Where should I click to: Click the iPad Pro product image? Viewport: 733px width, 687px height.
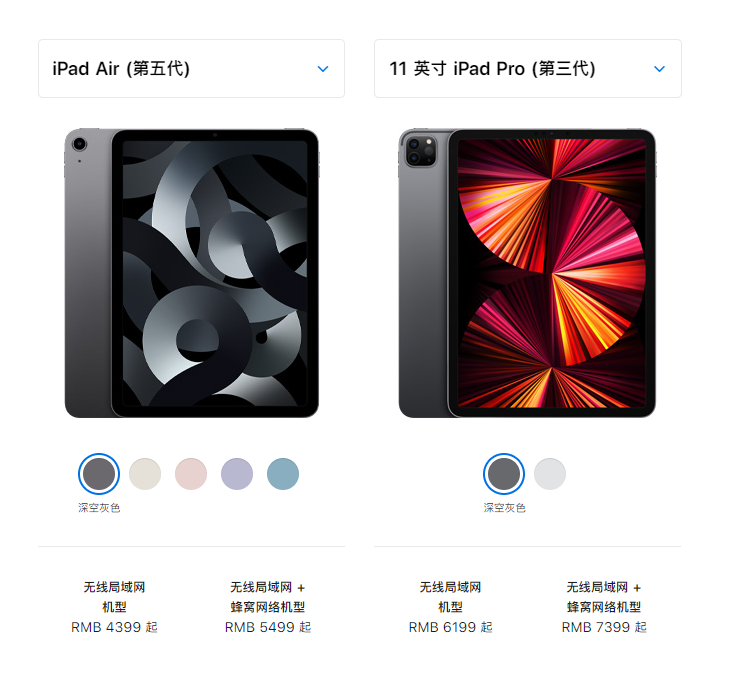(x=527, y=273)
